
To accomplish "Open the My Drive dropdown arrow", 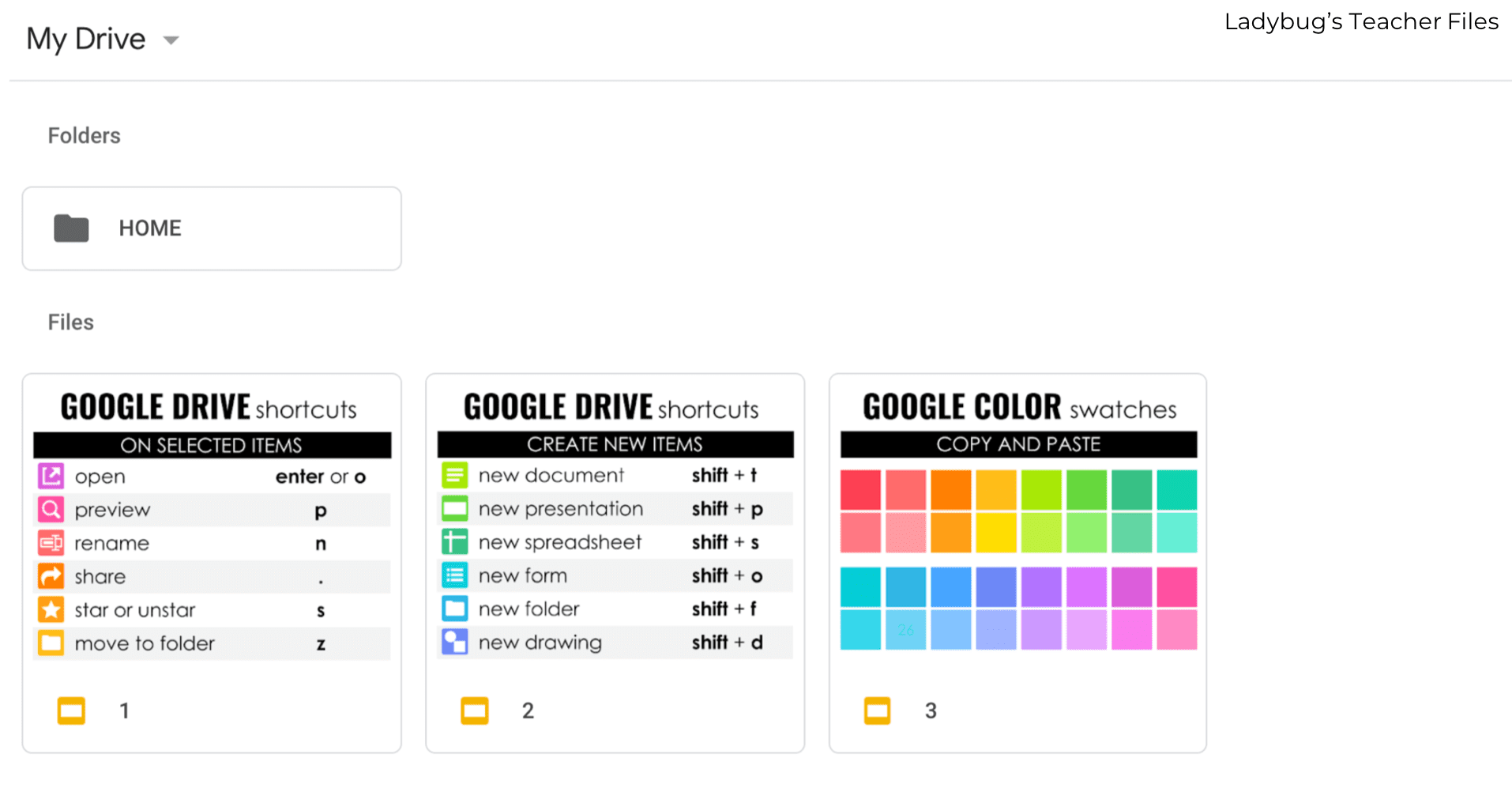I will tap(171, 40).
